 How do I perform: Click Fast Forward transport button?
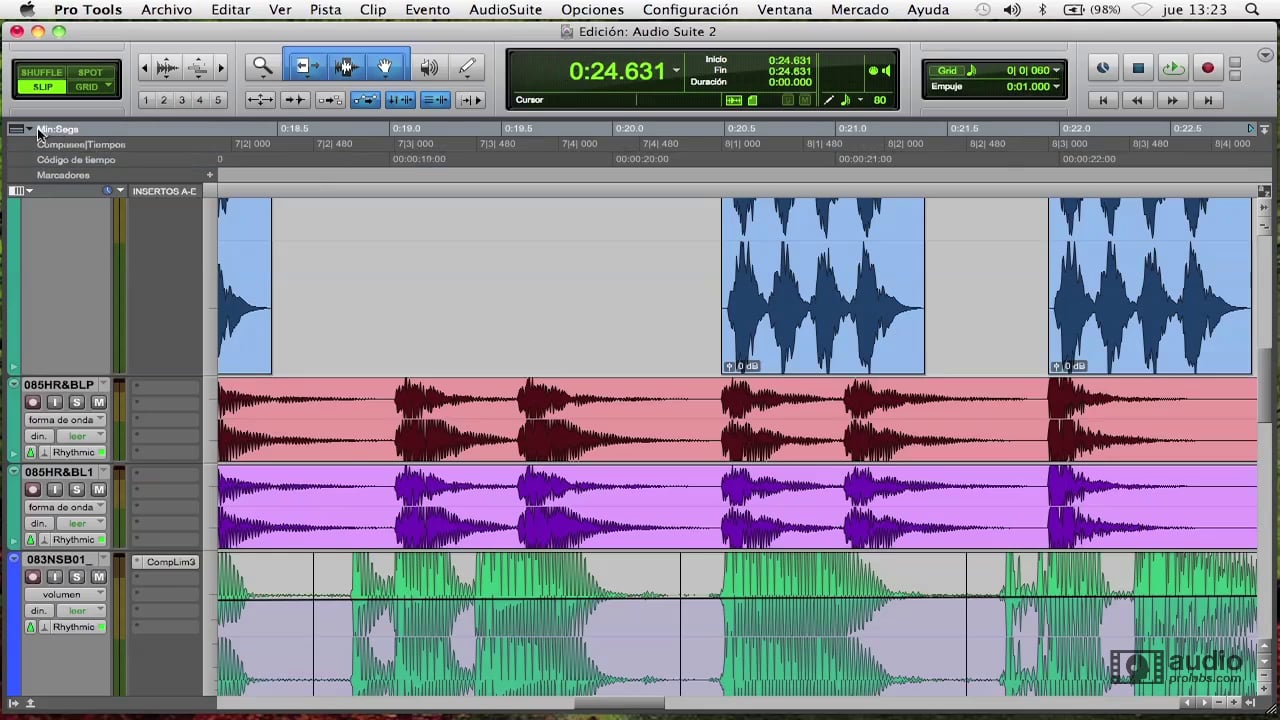[1172, 100]
